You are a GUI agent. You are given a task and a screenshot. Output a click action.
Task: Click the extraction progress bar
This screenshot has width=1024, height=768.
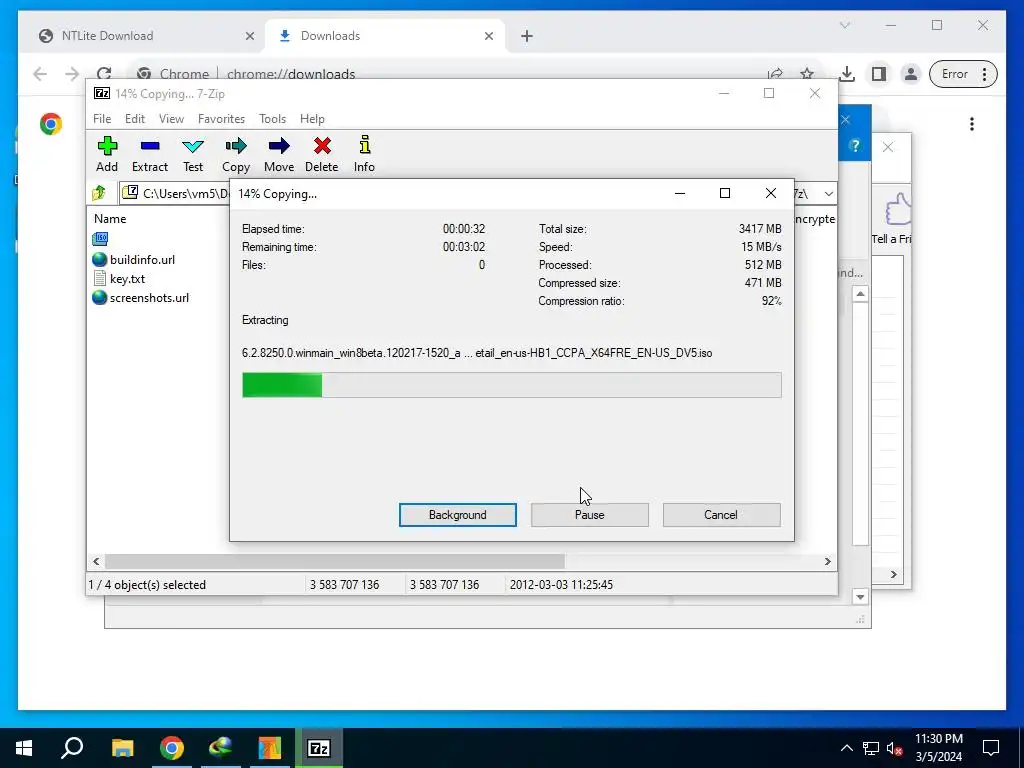pos(511,385)
